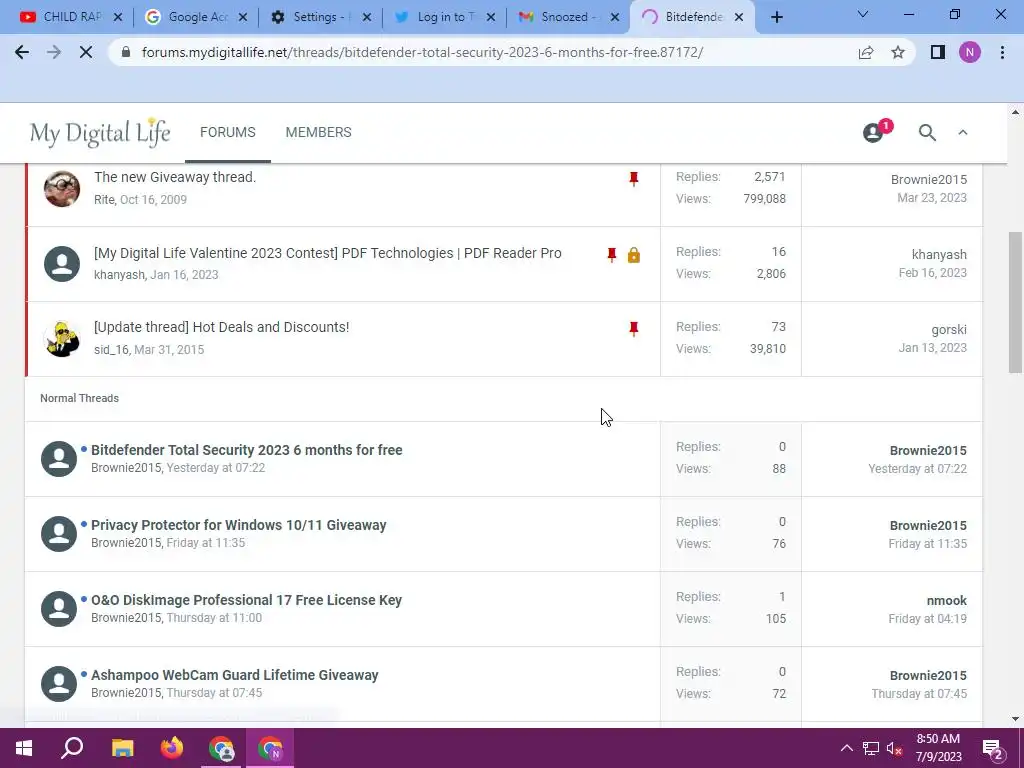This screenshot has width=1024, height=768.
Task: Bookmark this page with the star icon
Action: click(898, 52)
